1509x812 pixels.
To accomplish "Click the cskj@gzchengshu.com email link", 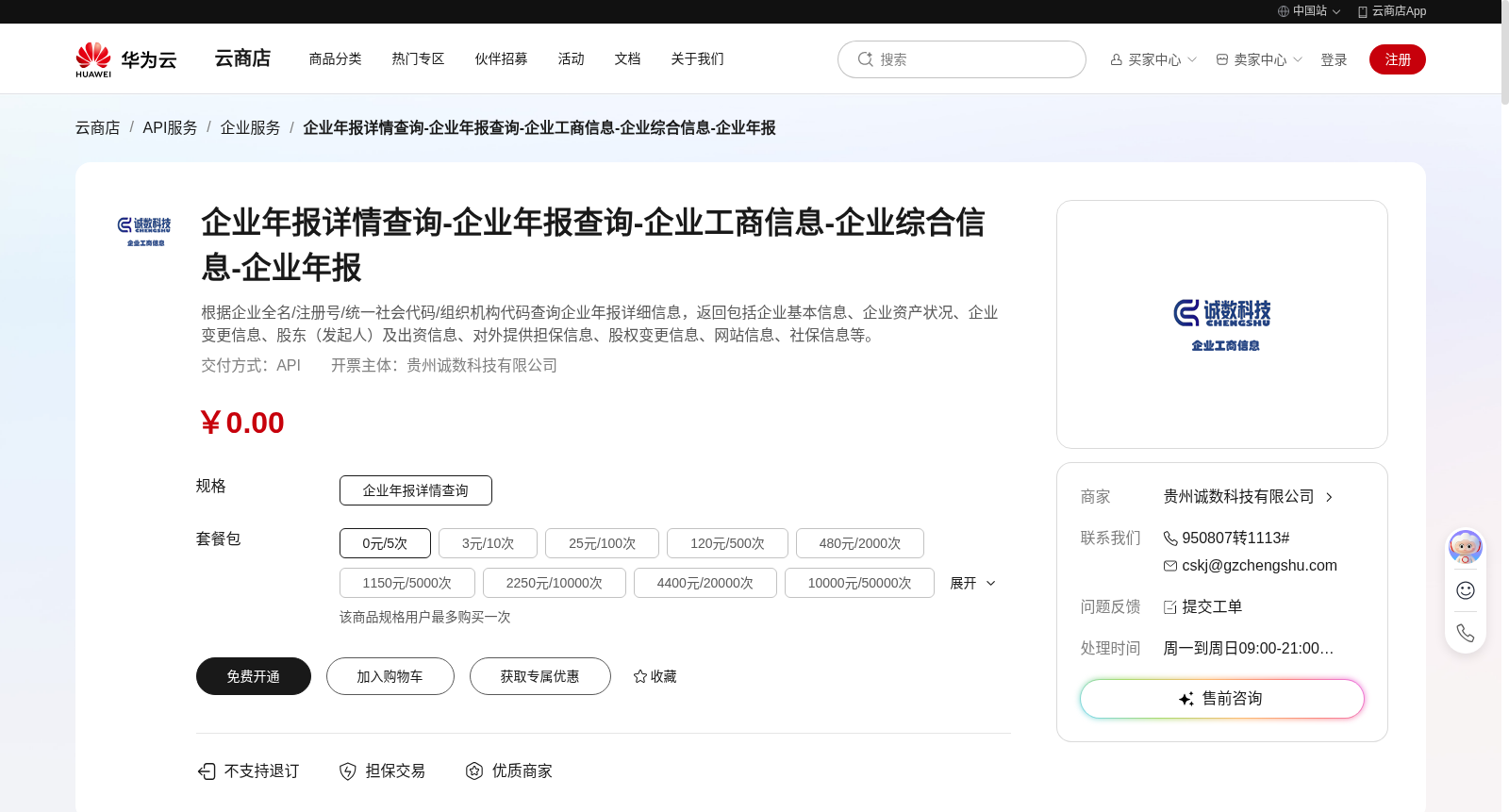I will pos(1259,566).
